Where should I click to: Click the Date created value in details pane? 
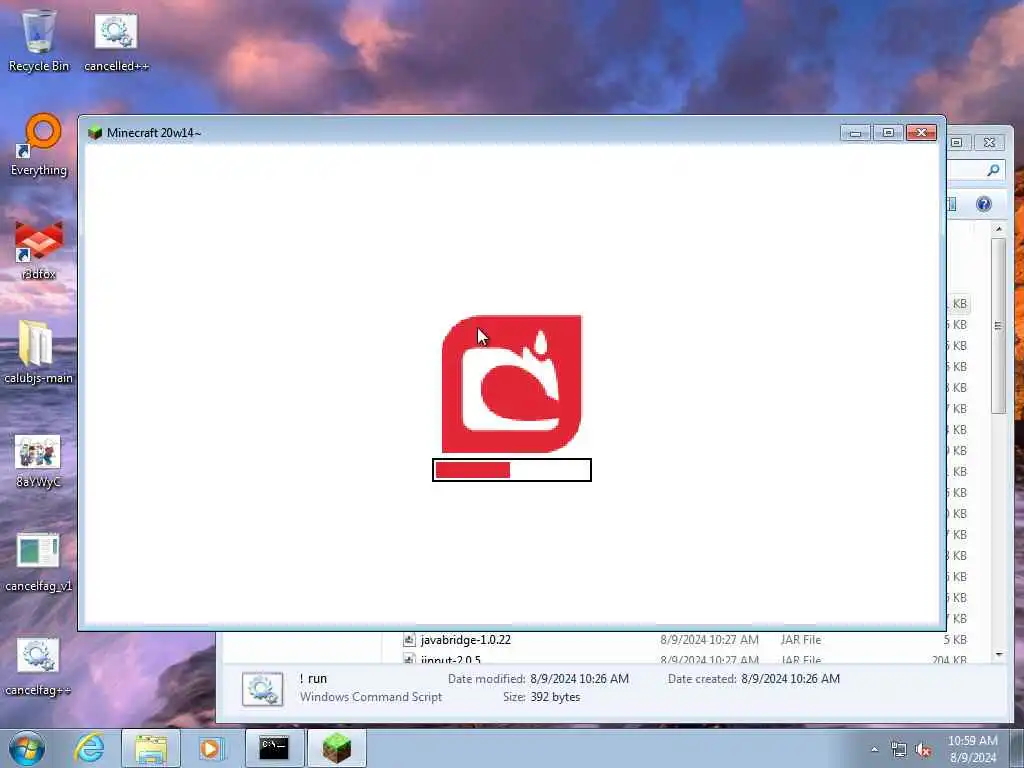pyautogui.click(x=790, y=679)
